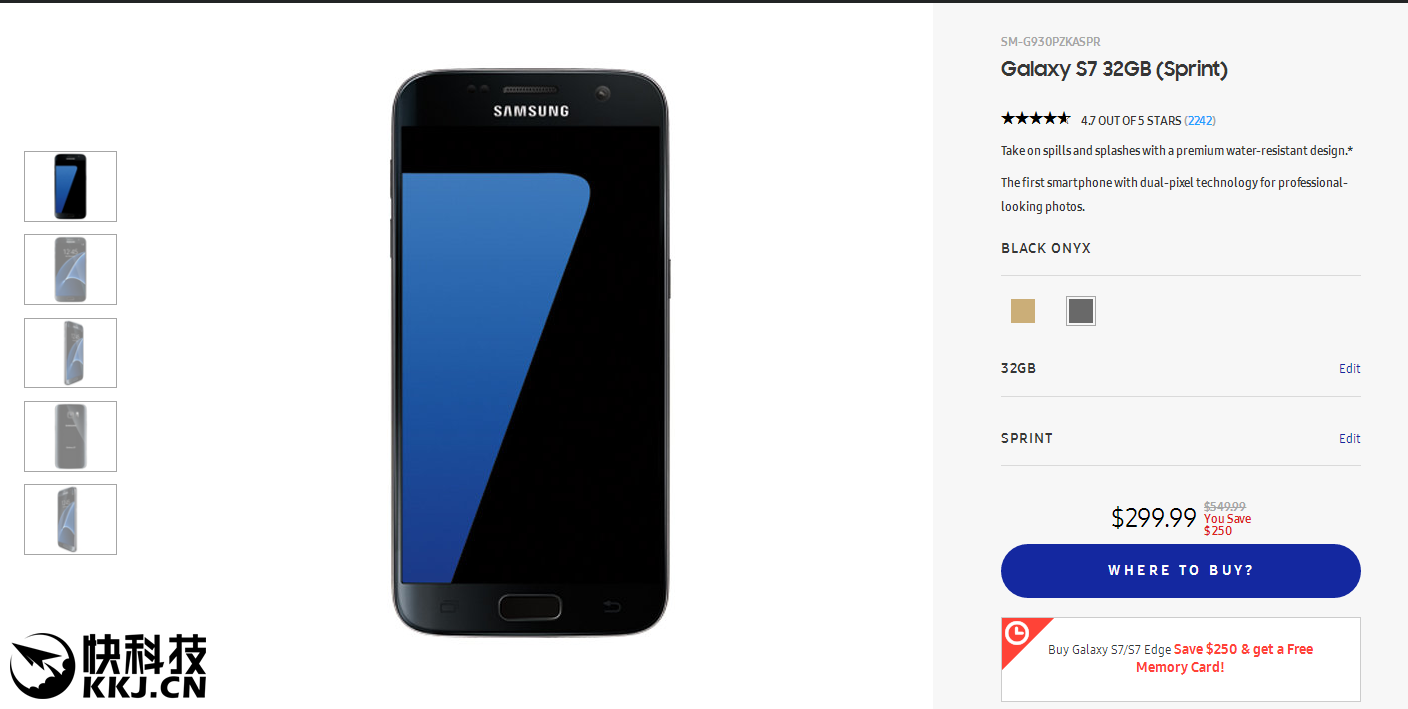This screenshot has width=1408, height=709.
Task: Click the Galaxy S7 32GB (Sprint) title
Action: click(x=1114, y=69)
